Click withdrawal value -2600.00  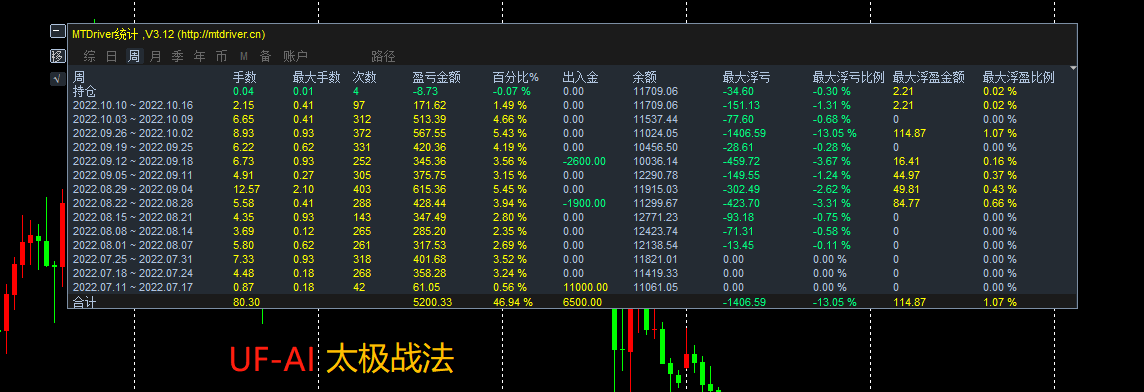(x=584, y=161)
